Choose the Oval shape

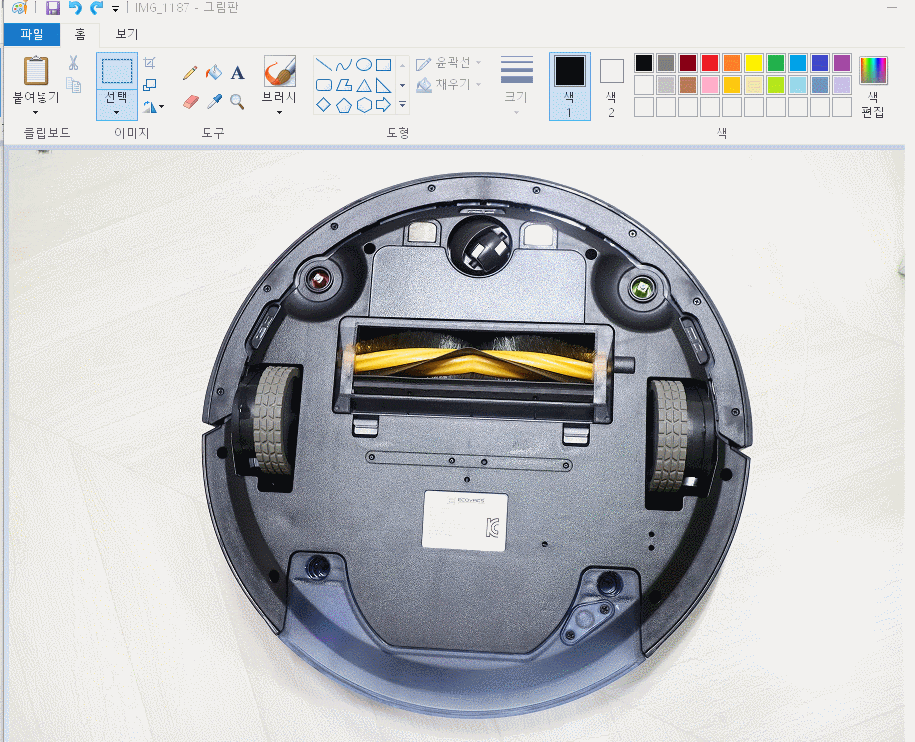pos(364,65)
